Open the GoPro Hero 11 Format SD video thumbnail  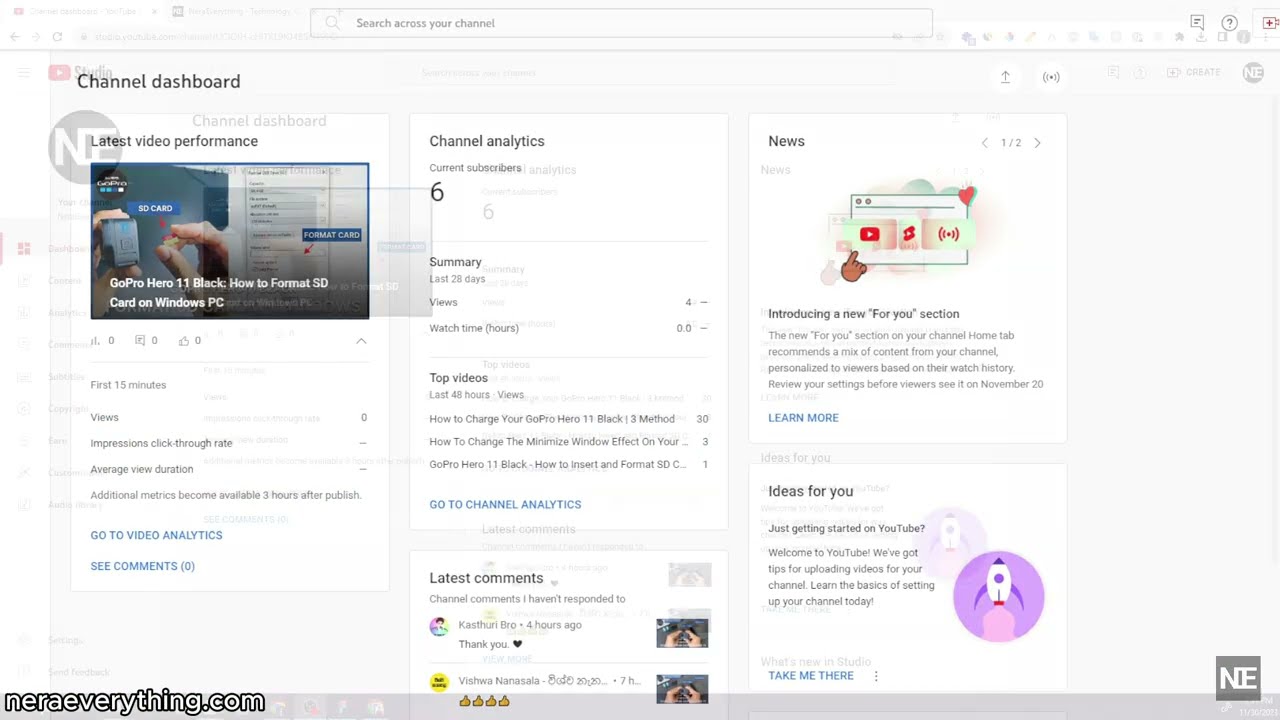point(230,241)
